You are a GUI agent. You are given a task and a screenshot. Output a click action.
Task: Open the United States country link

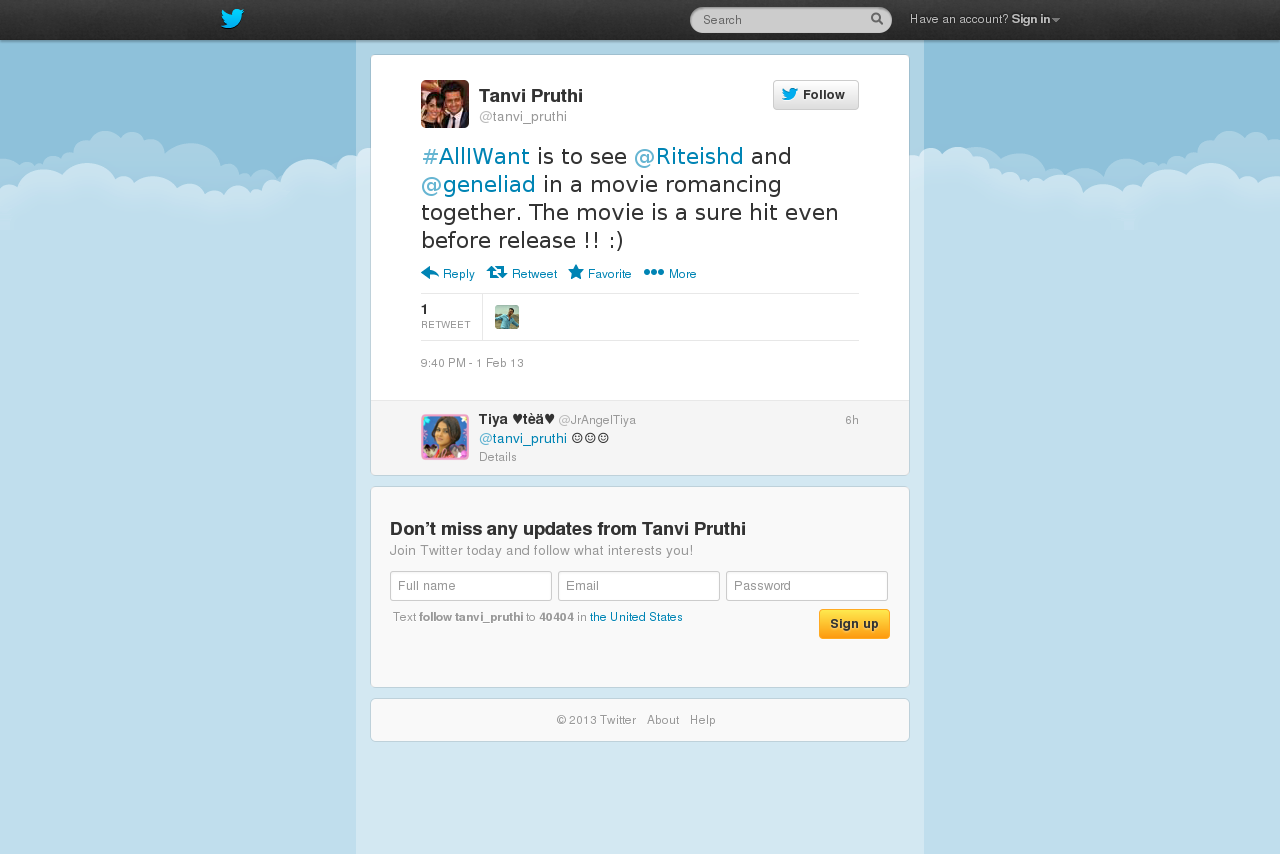click(636, 617)
